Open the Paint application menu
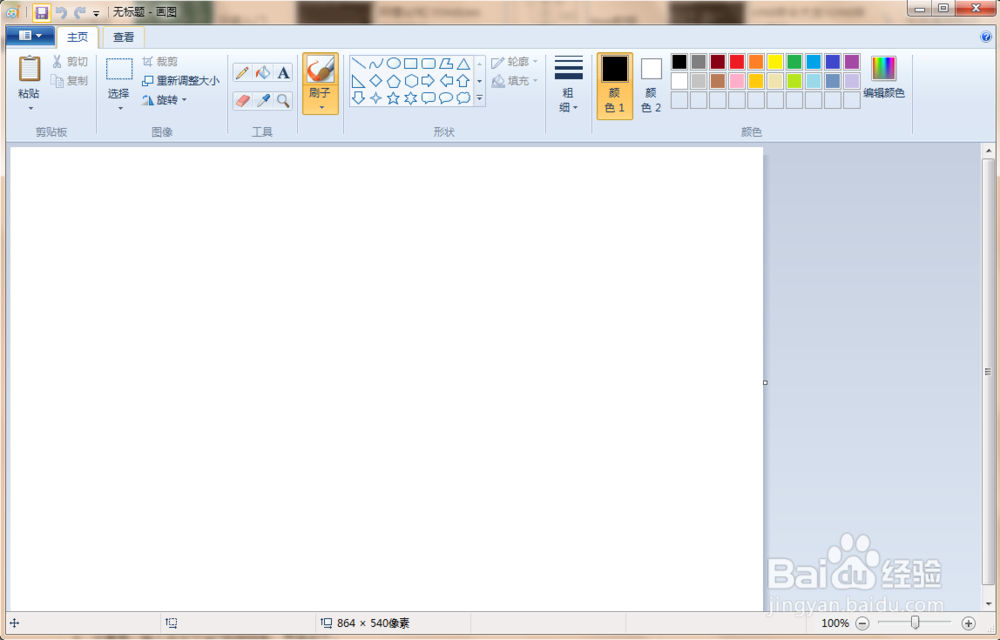1000x640 pixels. click(29, 34)
